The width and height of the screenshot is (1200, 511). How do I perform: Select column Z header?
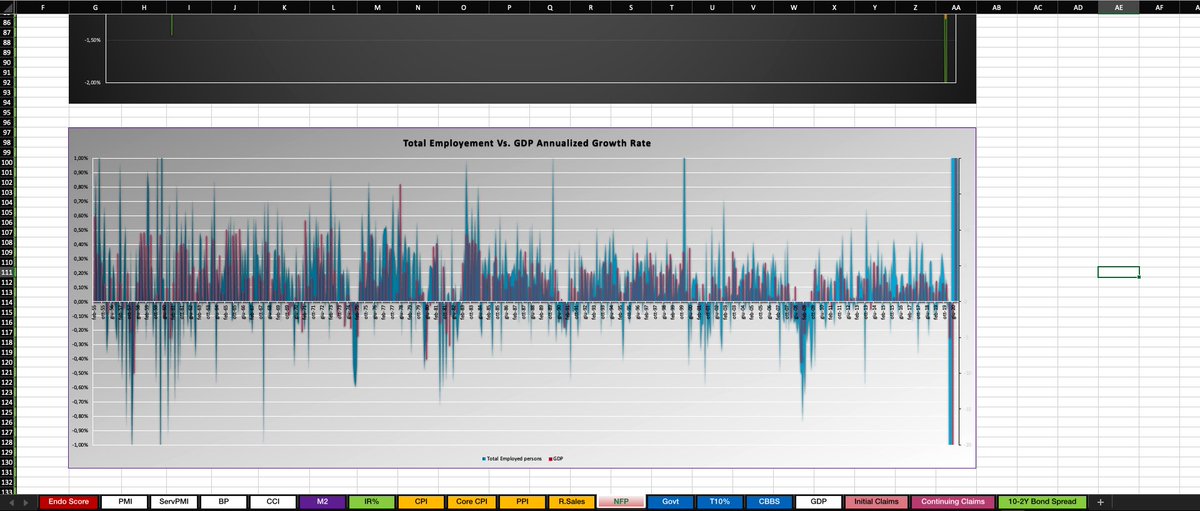click(915, 7)
